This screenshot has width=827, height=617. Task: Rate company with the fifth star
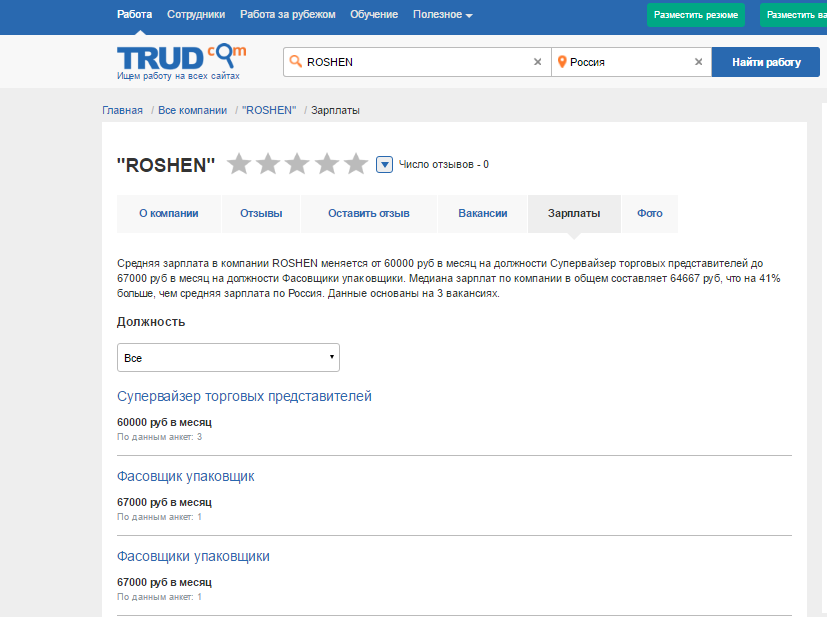tap(356, 164)
